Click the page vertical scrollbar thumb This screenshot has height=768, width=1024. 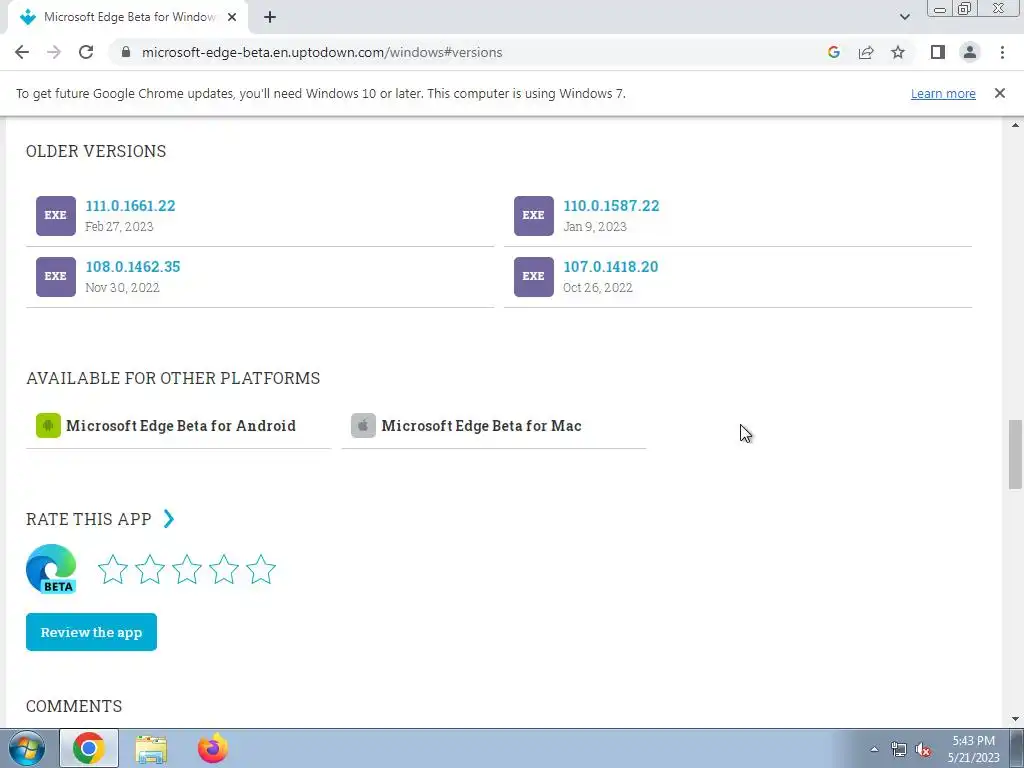click(x=1015, y=455)
